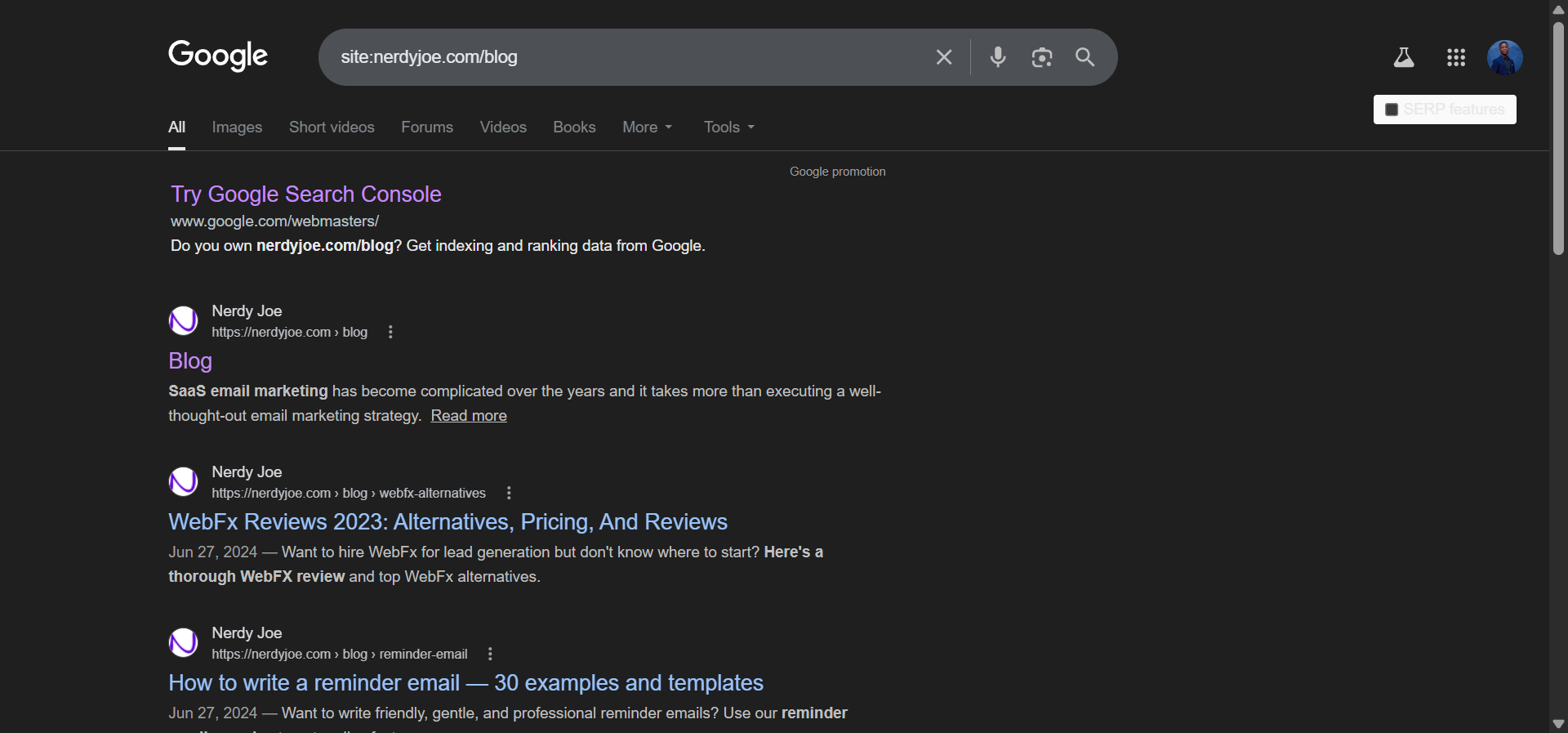The height and width of the screenshot is (733, 1568).
Task: Click https://nerdyjoe.com › blog › webfx-alternatives breadcrumb
Action: (x=349, y=493)
